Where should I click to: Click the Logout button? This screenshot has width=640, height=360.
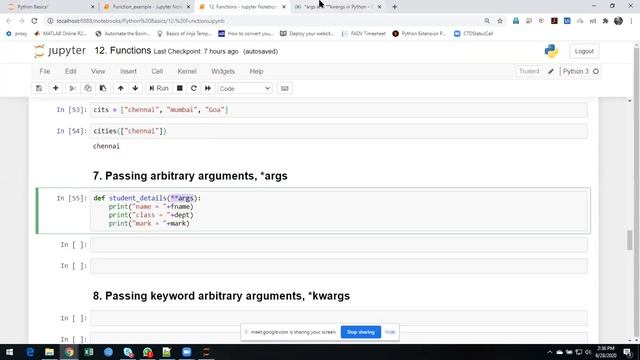click(584, 51)
